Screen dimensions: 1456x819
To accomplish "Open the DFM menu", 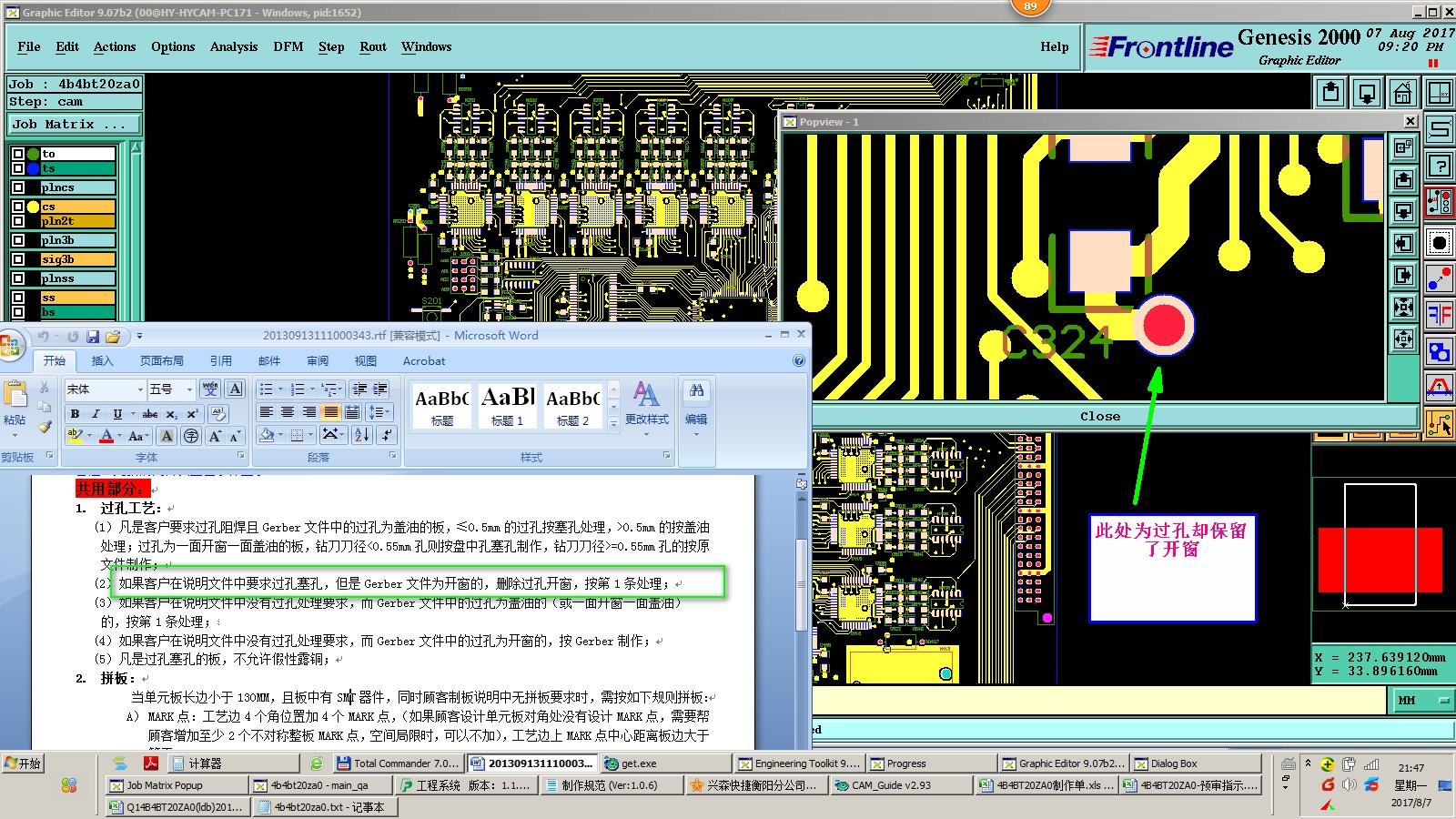I will [288, 47].
